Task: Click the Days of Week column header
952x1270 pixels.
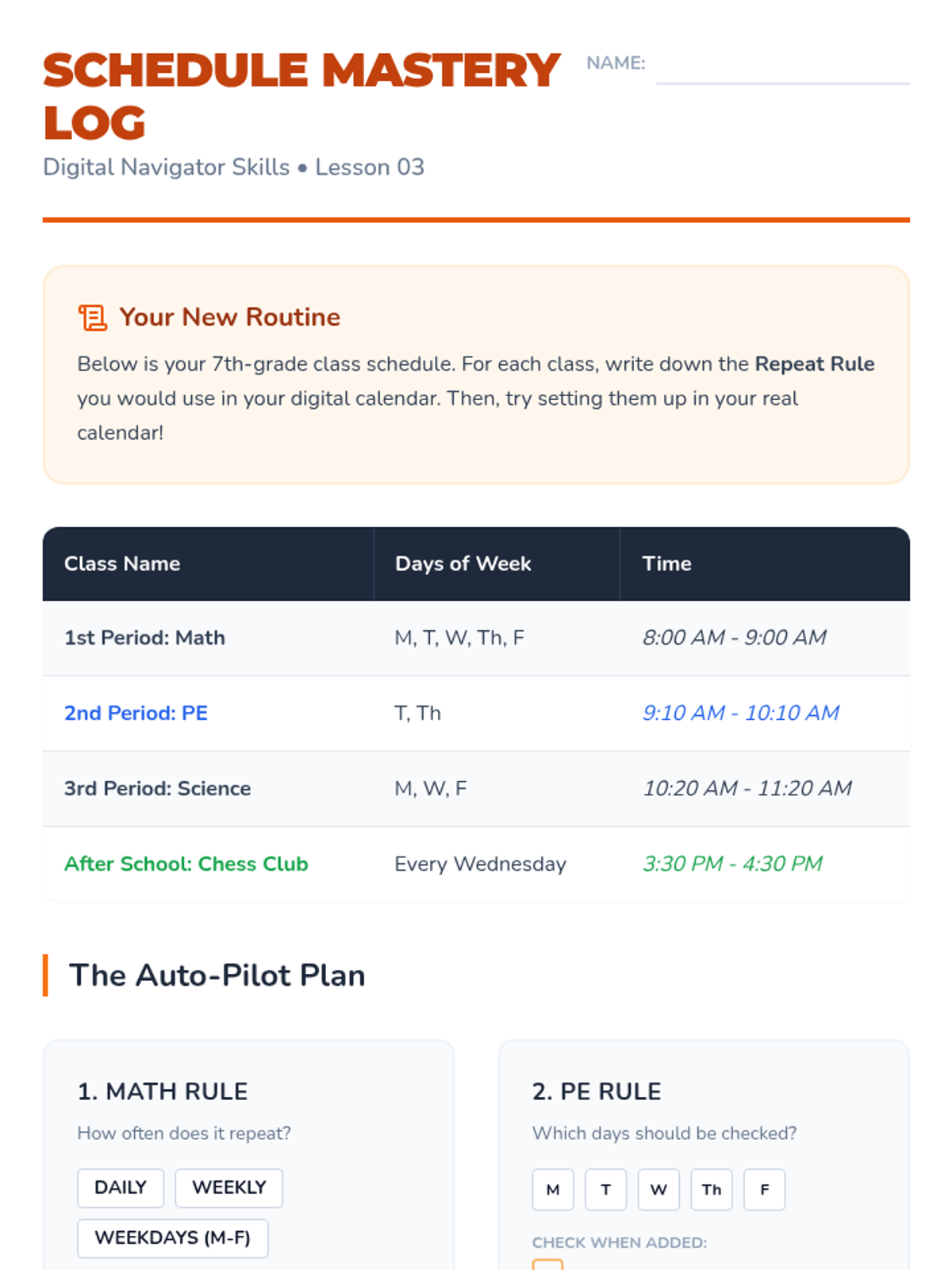Action: tap(463, 564)
